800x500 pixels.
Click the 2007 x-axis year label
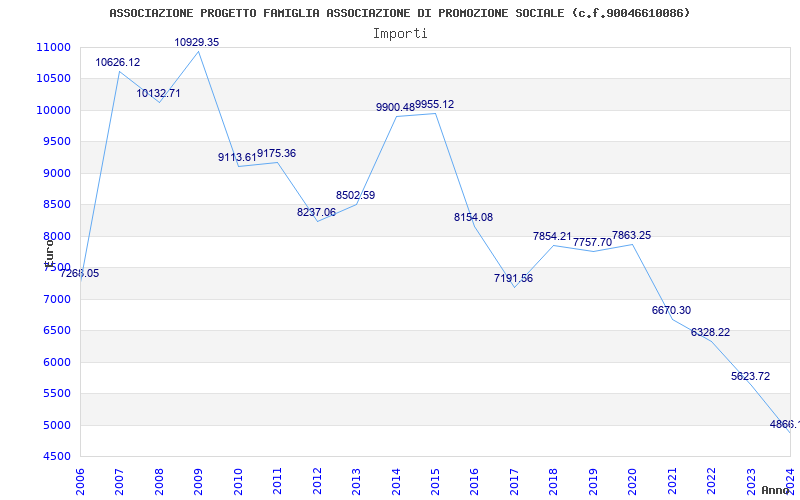[119, 481]
